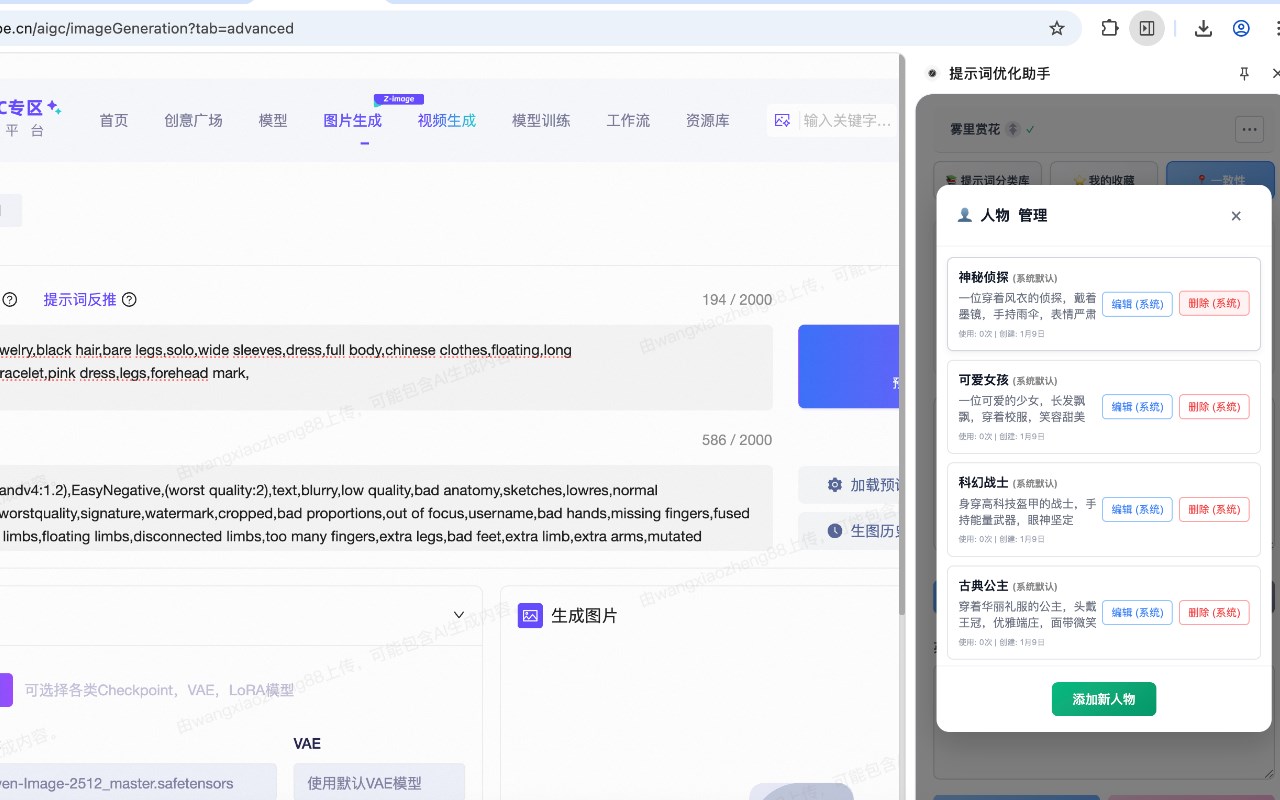Image resolution: width=1280 pixels, height=800 pixels.
Task: Click the 神秘侦探 description text
Action: [1027, 306]
